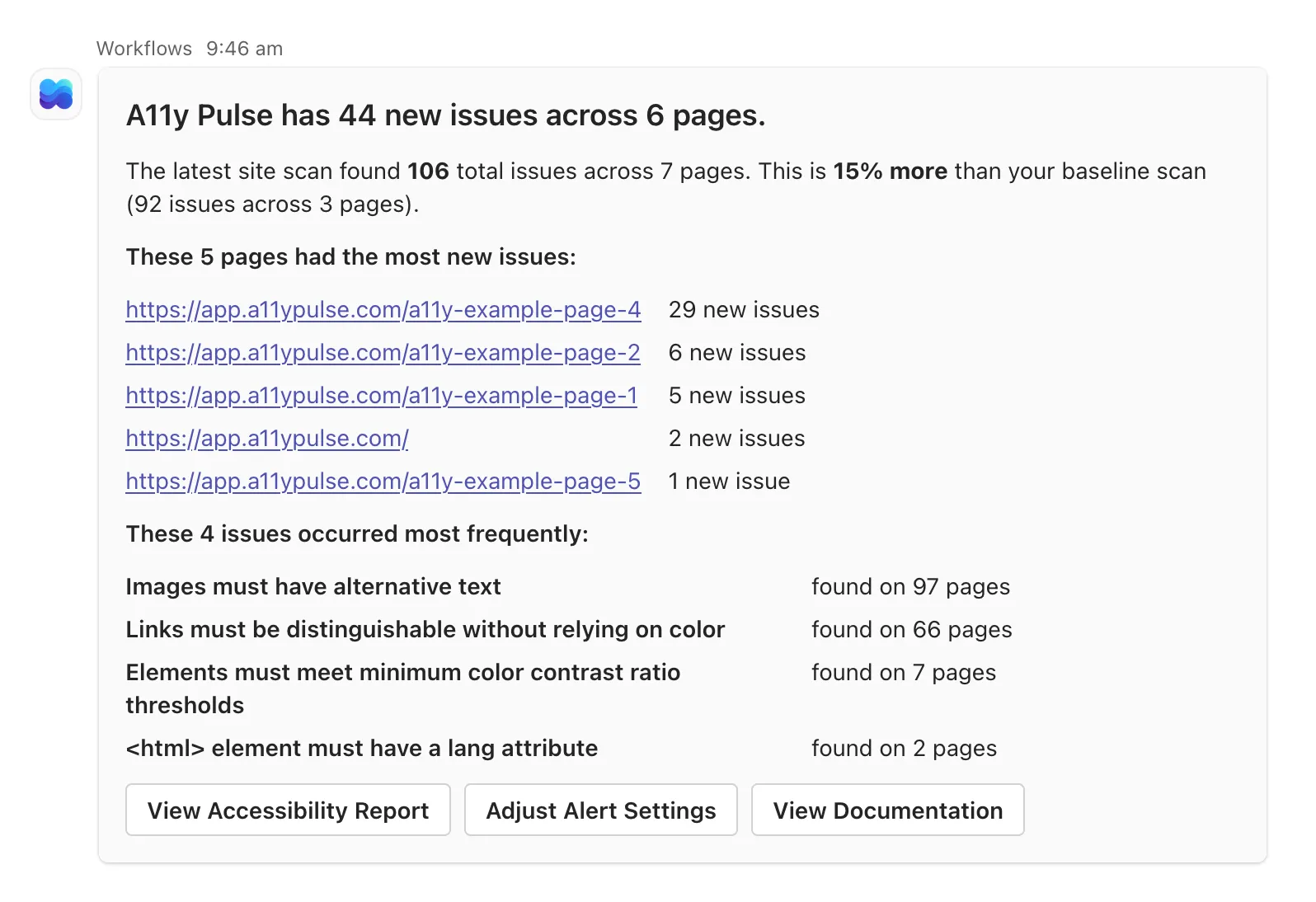This screenshot has width=1316, height=902.
Task: Open the a11y-example-page-2 link
Action: coord(383,352)
